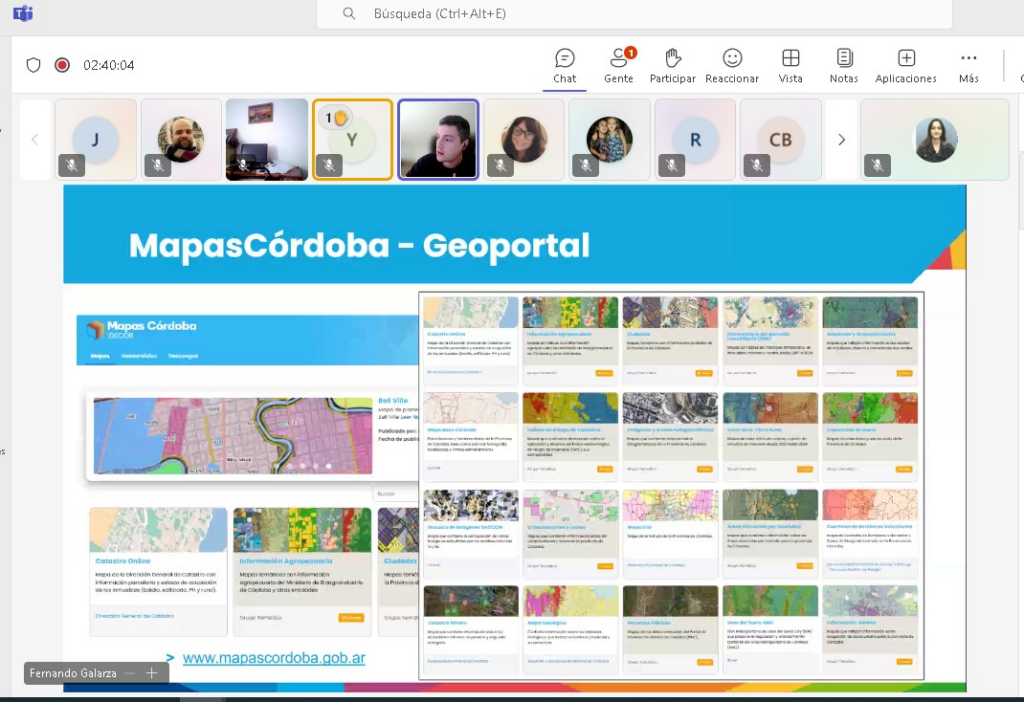Raise hand with Participar
The image size is (1024, 702).
(672, 66)
